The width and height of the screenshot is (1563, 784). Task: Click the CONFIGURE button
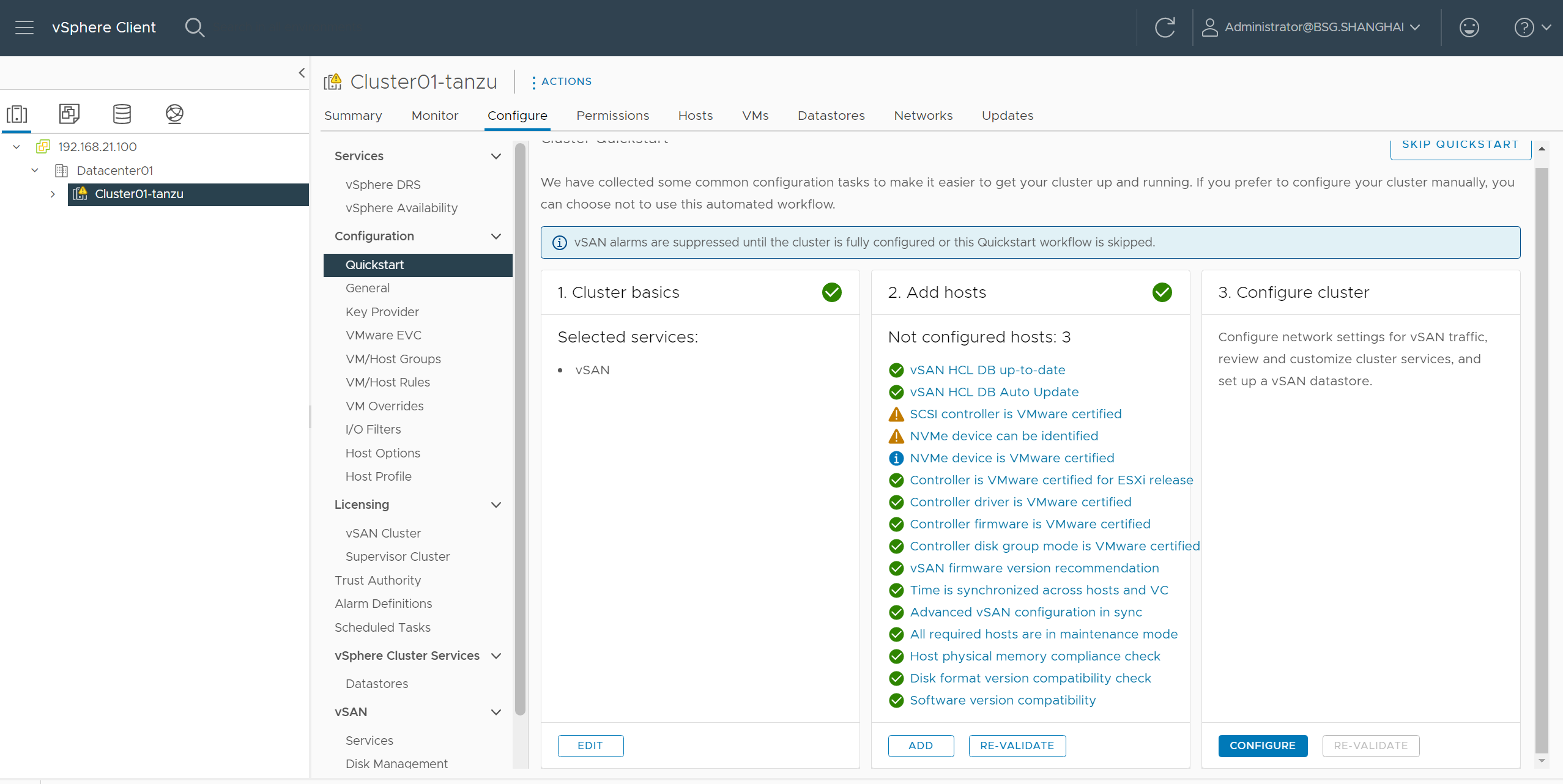tap(1262, 745)
